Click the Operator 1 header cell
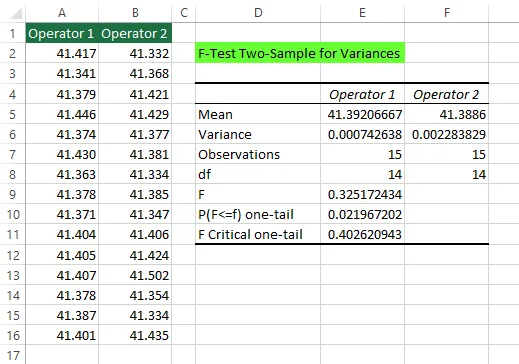Screen dimensions: 519x364 [62, 33]
